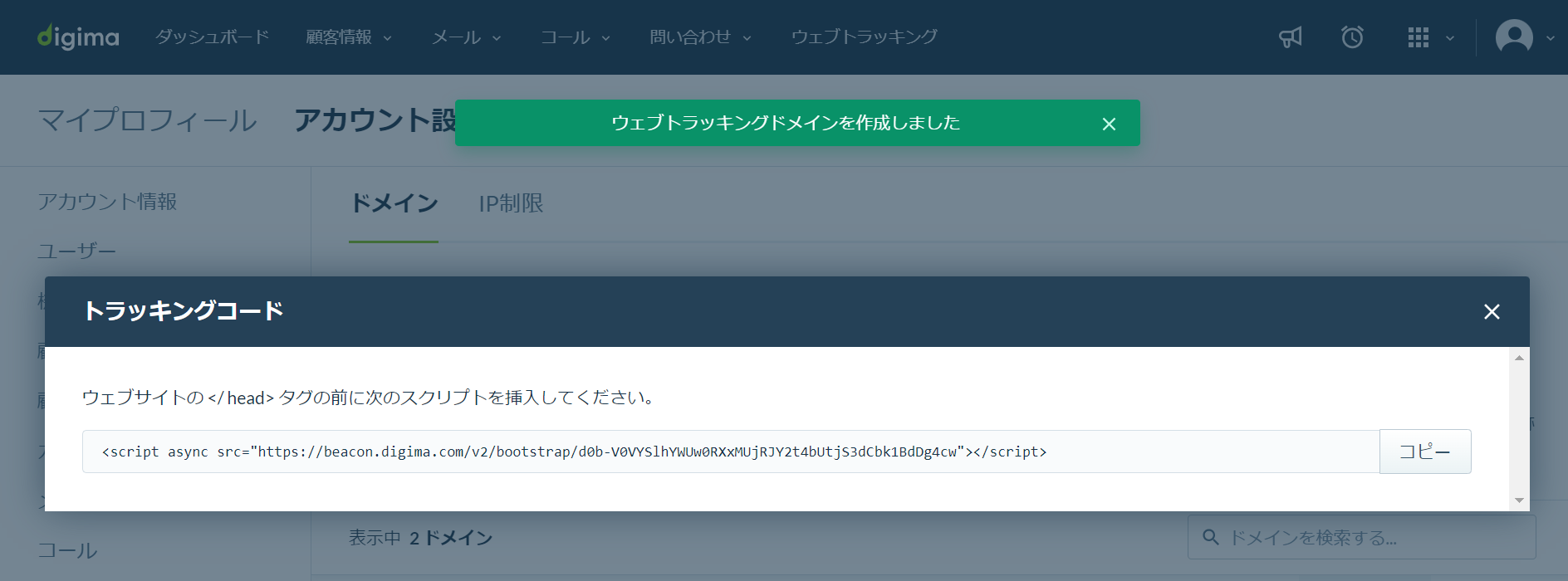Open the alarm clock reminders icon

[x=1352, y=37]
